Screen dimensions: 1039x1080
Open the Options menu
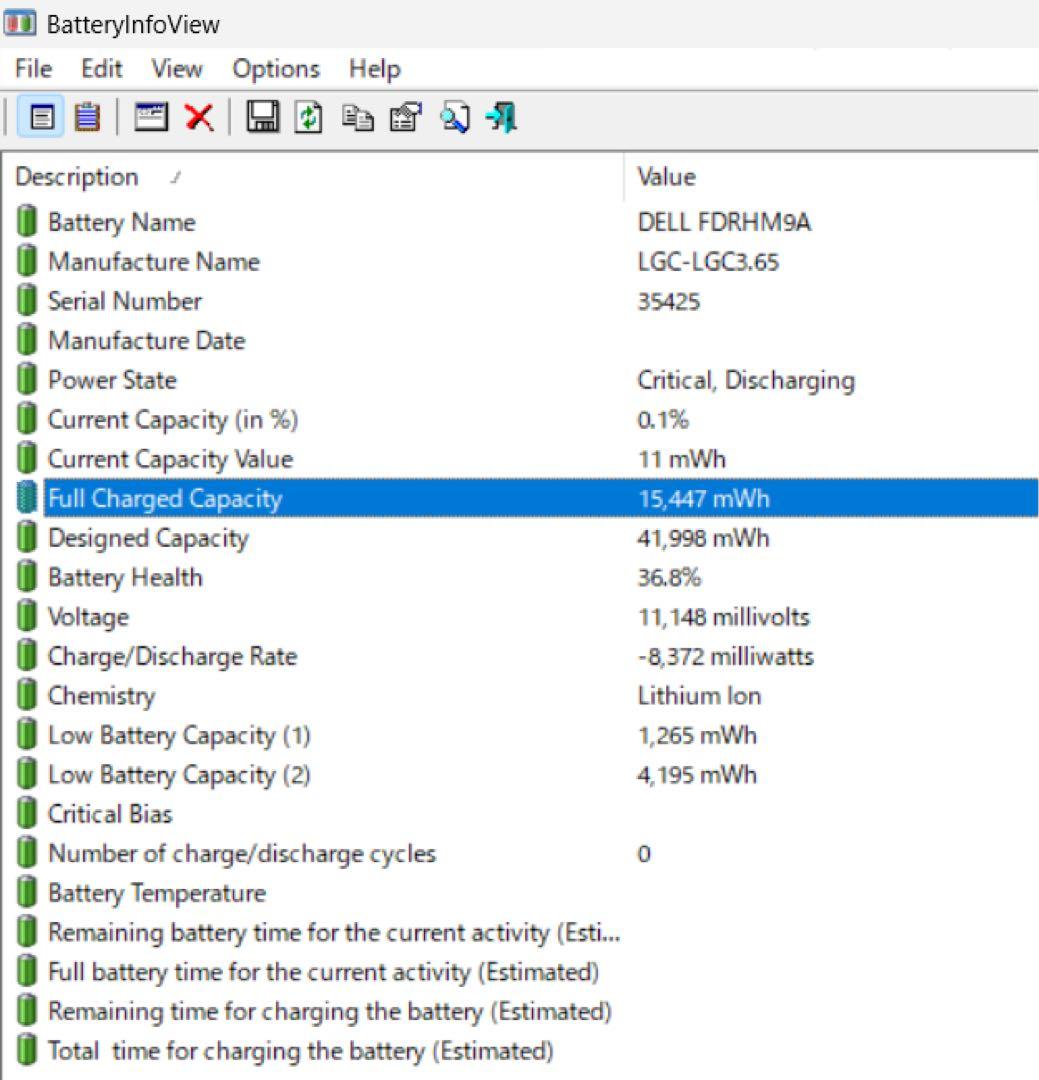(276, 69)
